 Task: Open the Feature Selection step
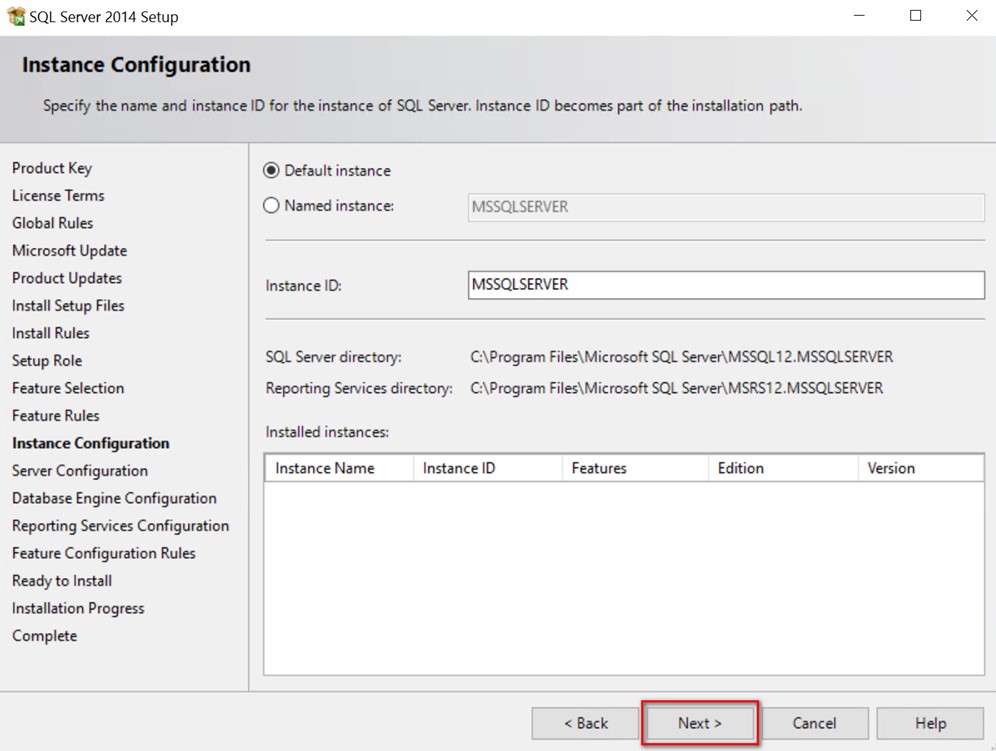pyautogui.click(x=68, y=388)
